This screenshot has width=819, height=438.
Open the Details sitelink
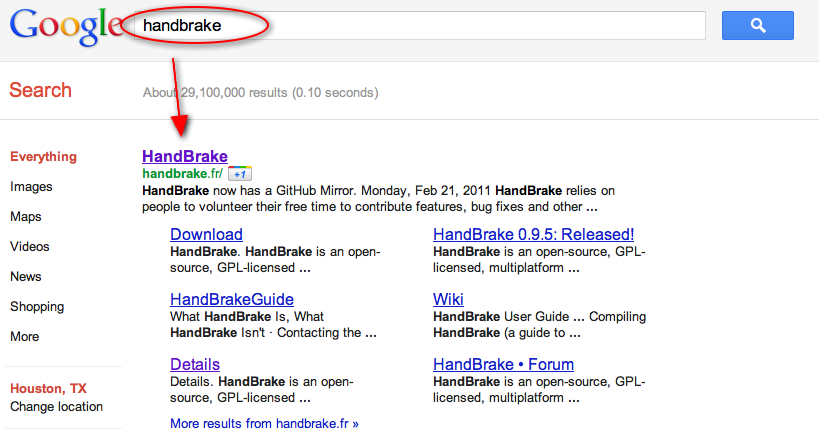click(x=195, y=364)
